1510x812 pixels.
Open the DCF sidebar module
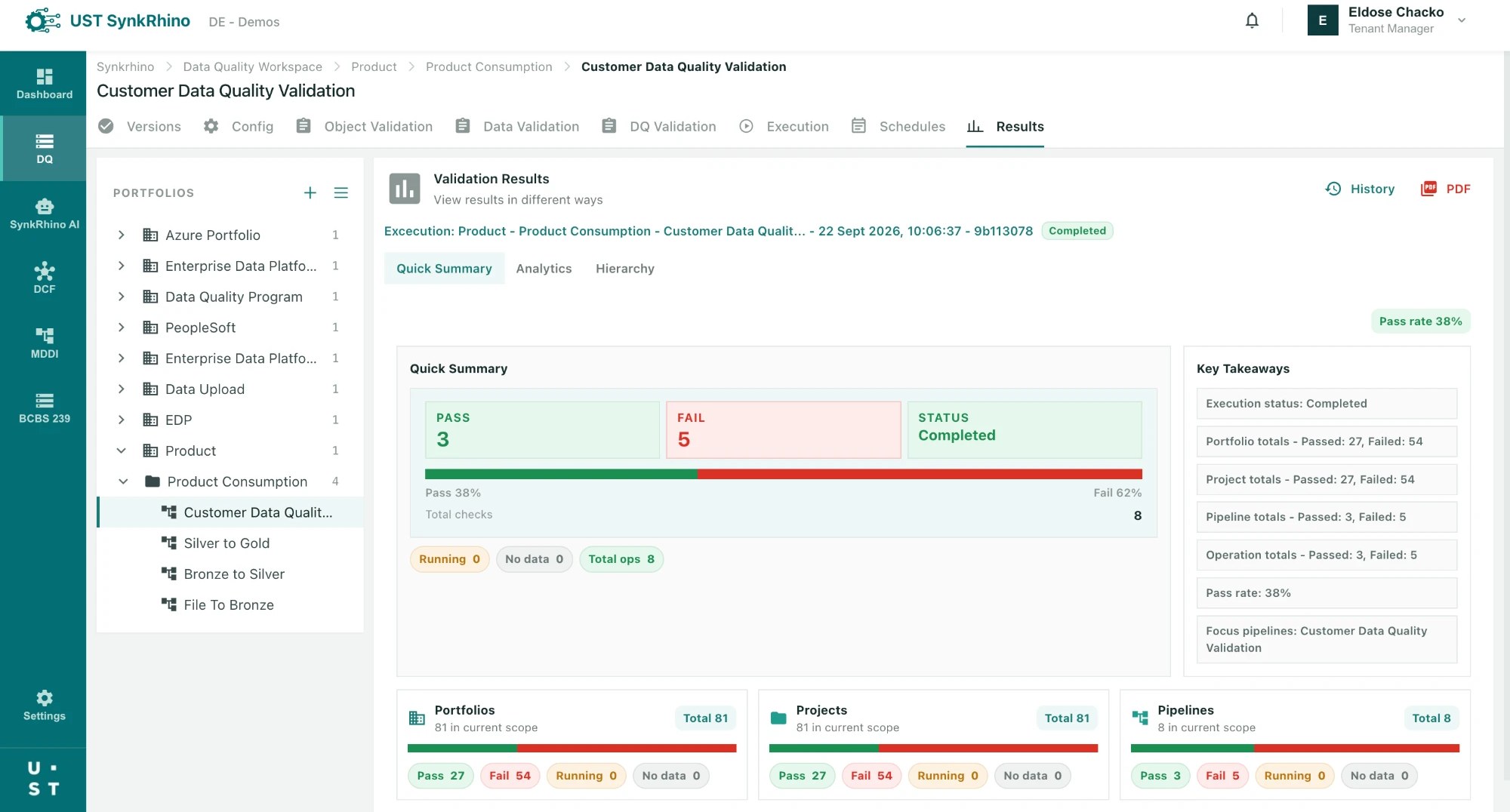coord(44,278)
